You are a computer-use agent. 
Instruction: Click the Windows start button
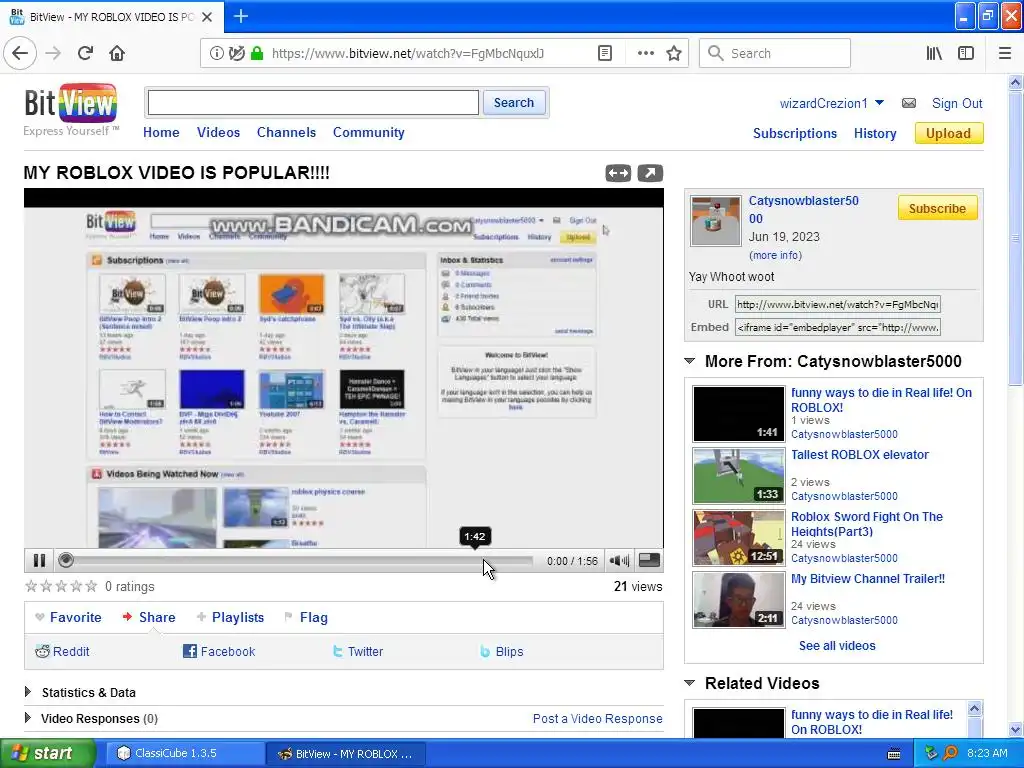pyautogui.click(x=47, y=753)
